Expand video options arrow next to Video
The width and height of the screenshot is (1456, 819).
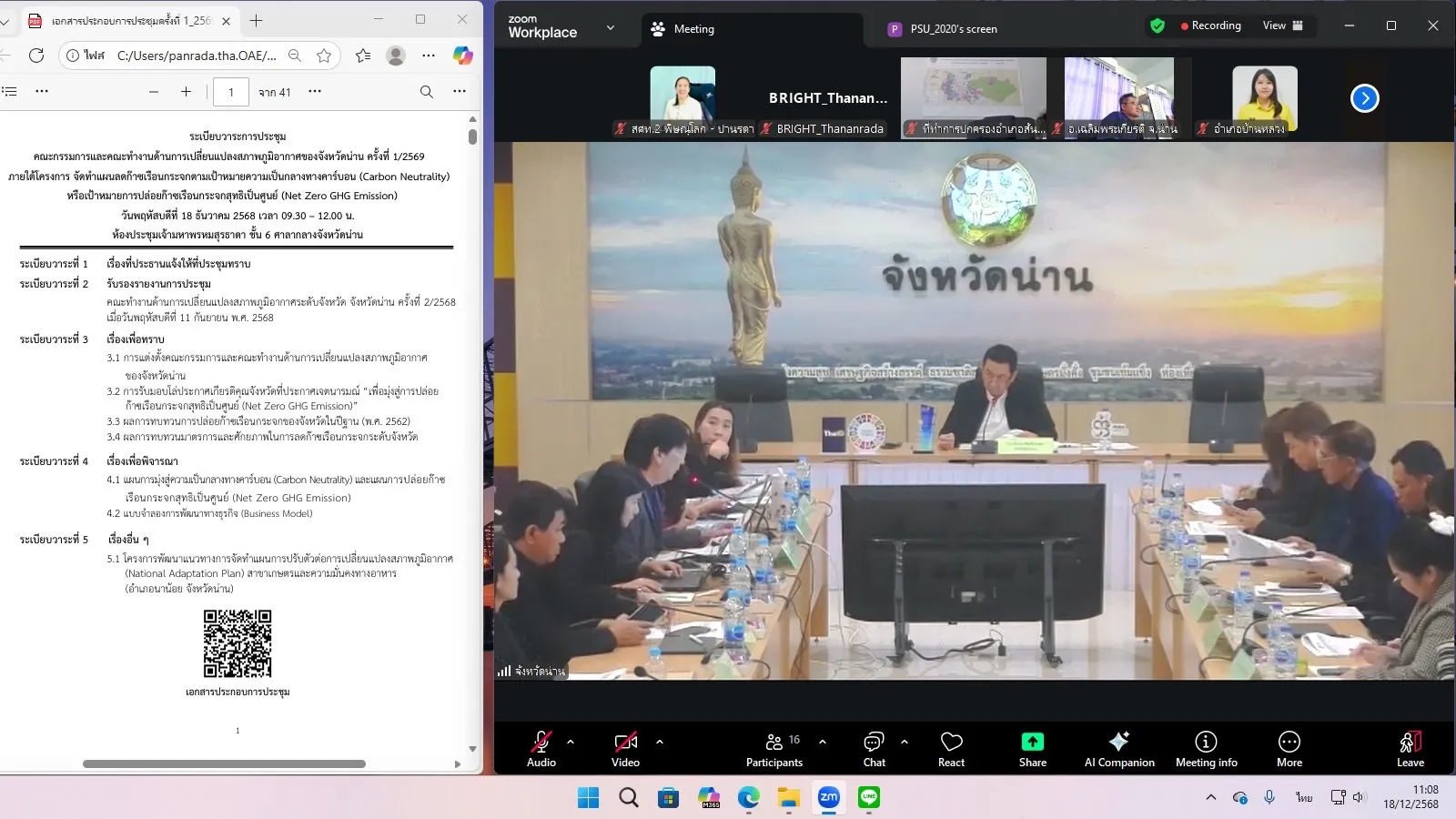coord(660,742)
